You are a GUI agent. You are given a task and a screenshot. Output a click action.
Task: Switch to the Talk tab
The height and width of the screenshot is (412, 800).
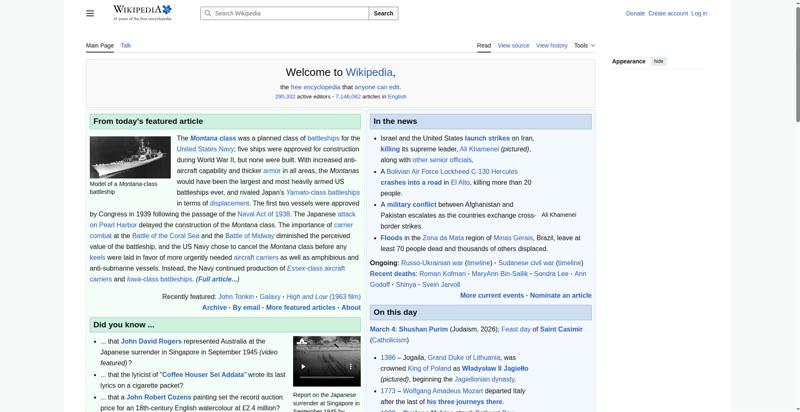coord(126,45)
